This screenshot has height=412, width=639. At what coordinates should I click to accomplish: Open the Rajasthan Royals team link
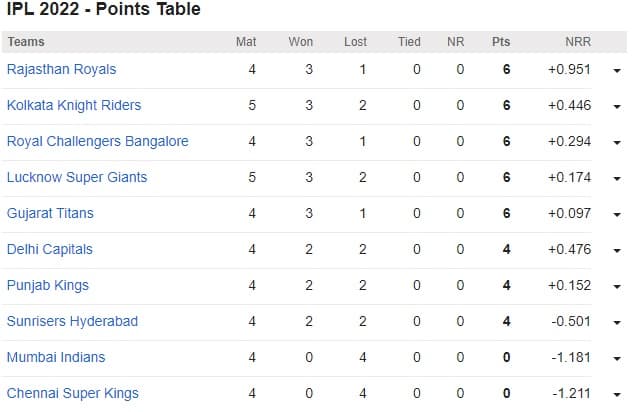[x=61, y=69]
